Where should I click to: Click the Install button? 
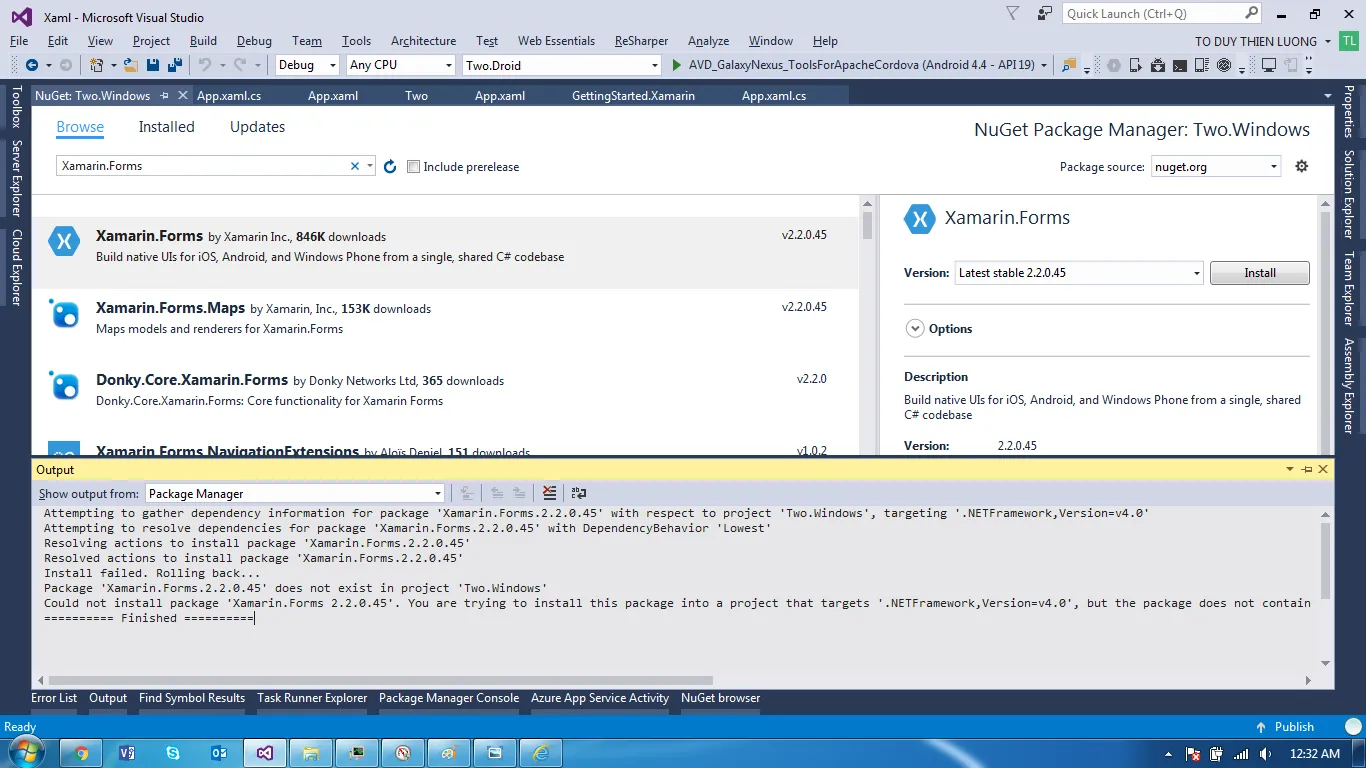tap(1259, 273)
